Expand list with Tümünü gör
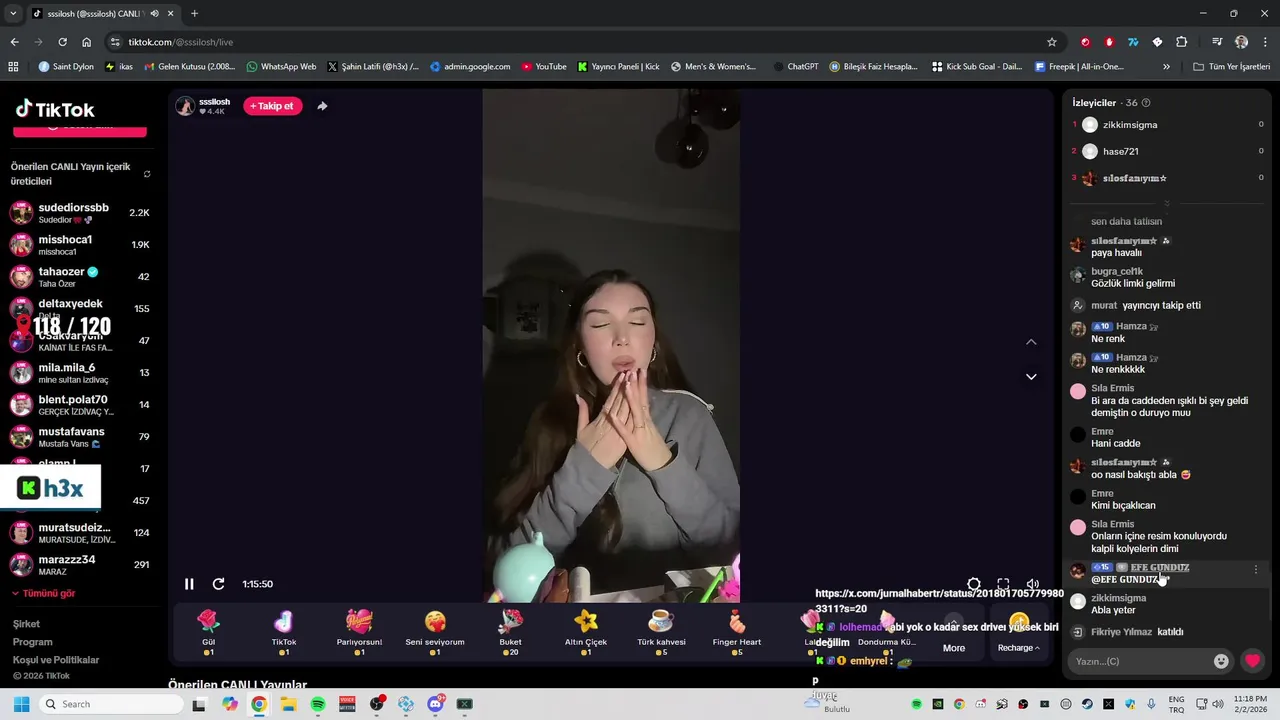Image resolution: width=1280 pixels, height=720 pixels. click(43, 593)
